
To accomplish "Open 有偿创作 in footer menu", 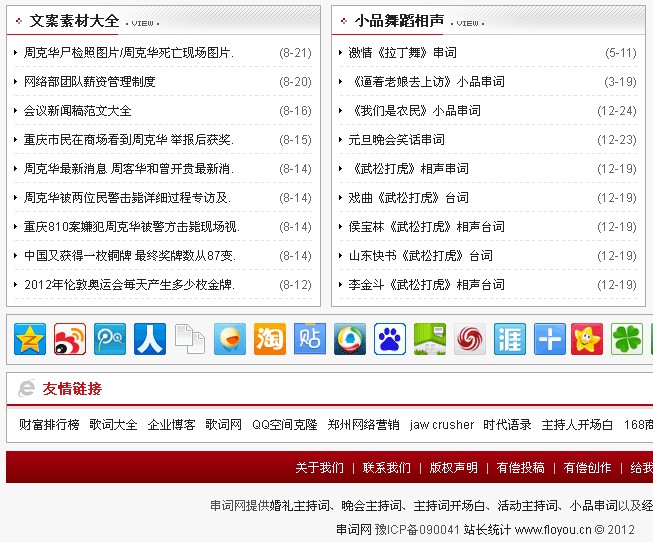I will [588, 467].
